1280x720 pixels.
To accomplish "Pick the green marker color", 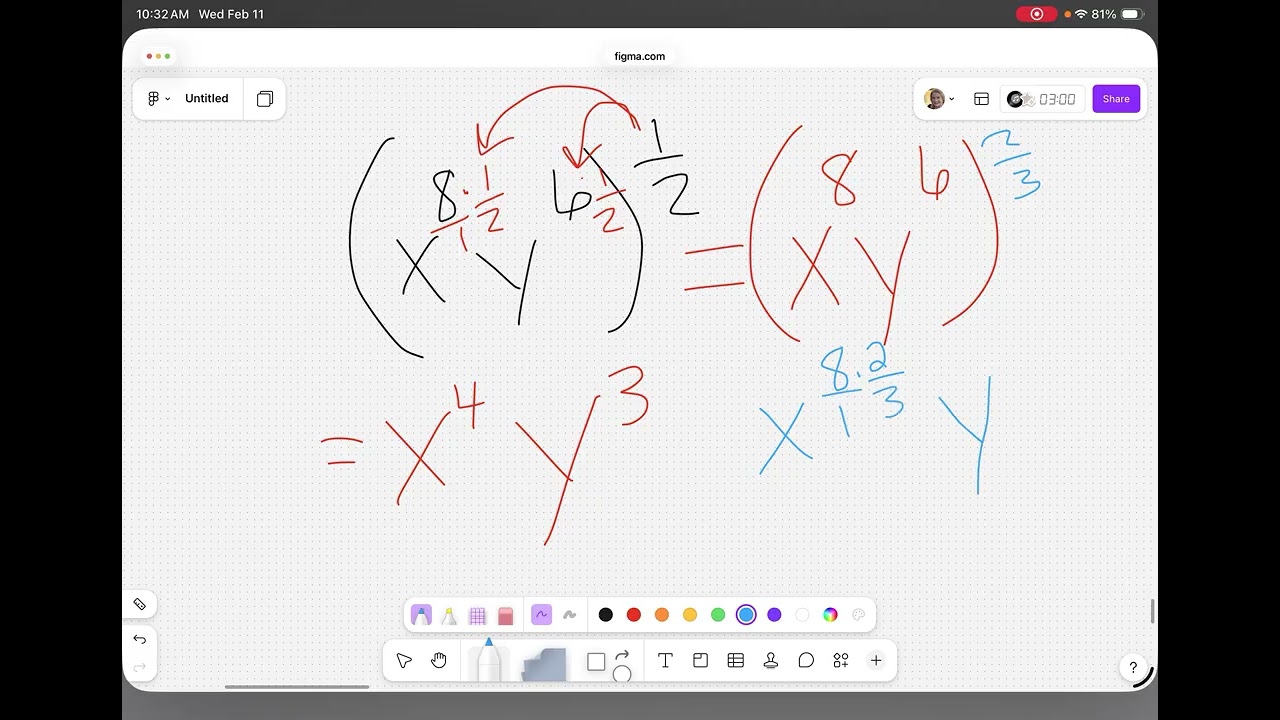I will [x=717, y=615].
